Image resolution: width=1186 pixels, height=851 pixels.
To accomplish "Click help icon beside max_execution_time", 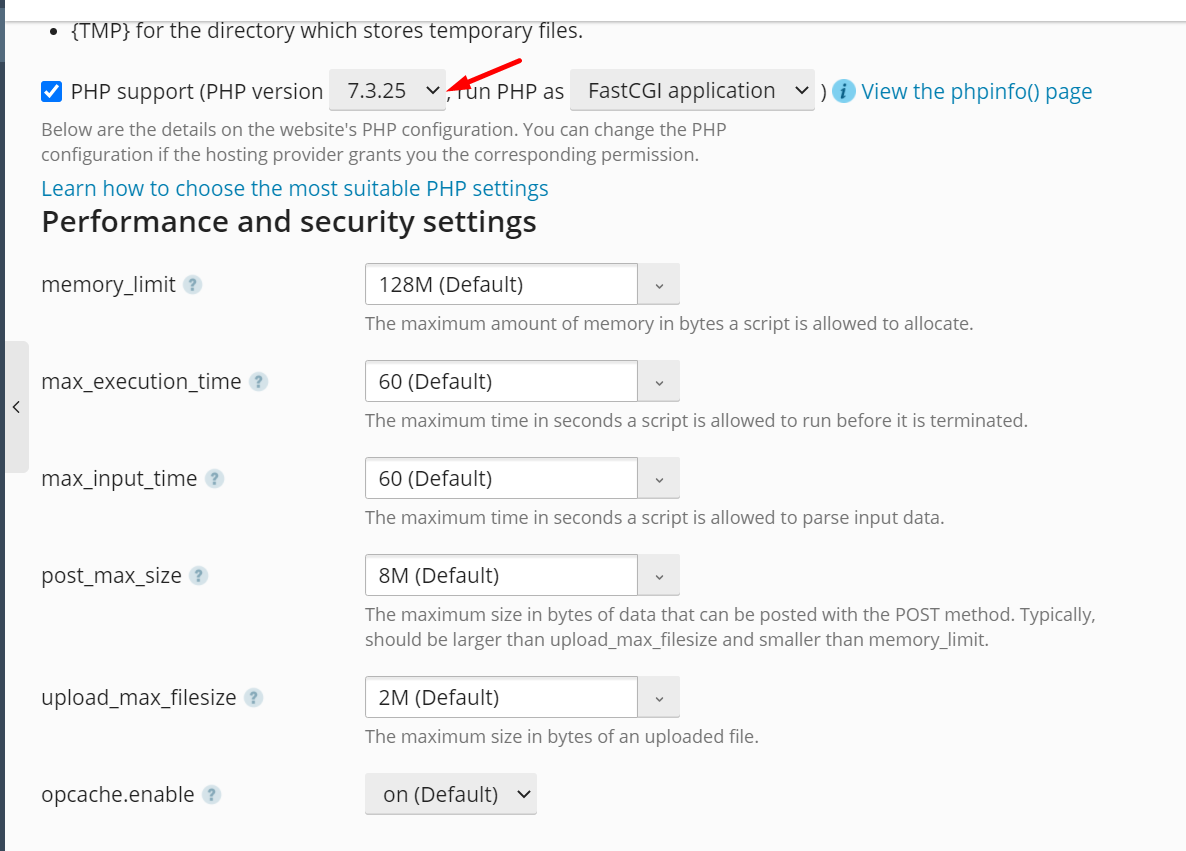I will tap(259, 382).
